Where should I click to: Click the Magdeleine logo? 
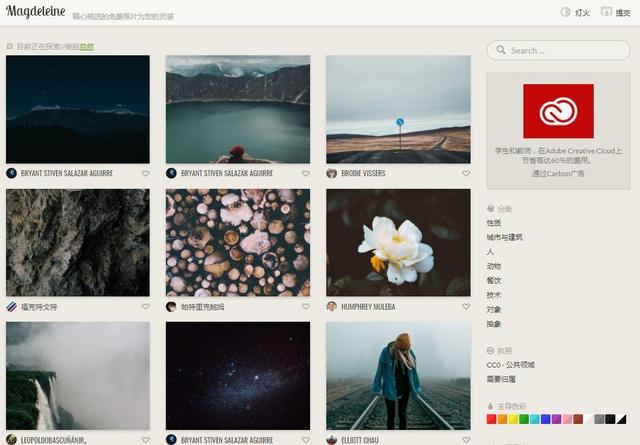pyautogui.click(x=36, y=13)
